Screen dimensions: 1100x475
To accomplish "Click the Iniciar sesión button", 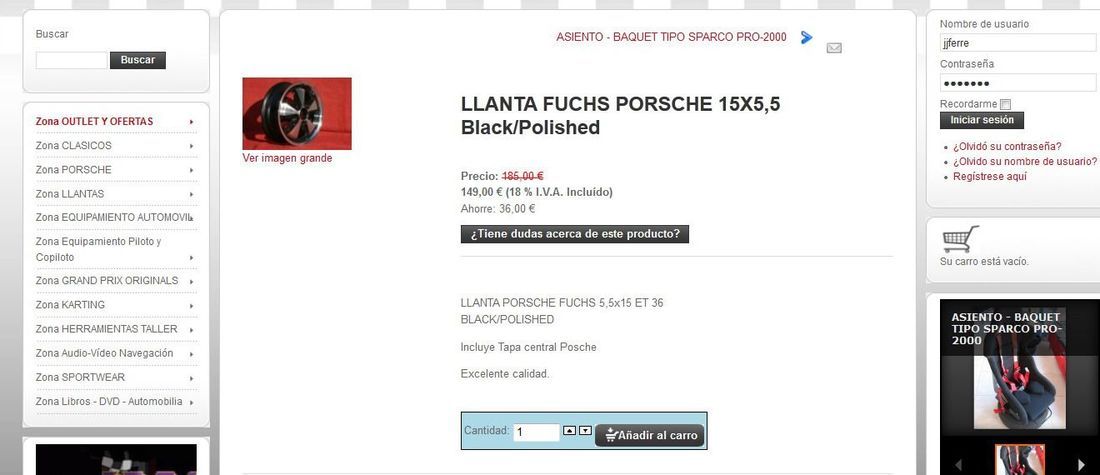I will pyautogui.click(x=981, y=120).
